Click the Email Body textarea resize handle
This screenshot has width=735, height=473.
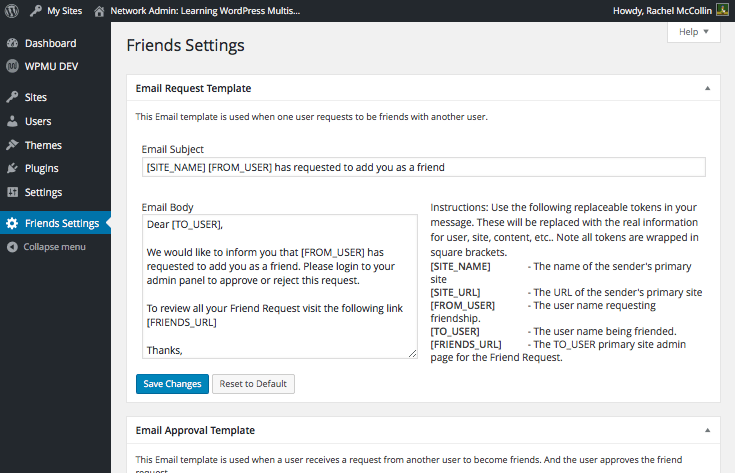tap(412, 353)
